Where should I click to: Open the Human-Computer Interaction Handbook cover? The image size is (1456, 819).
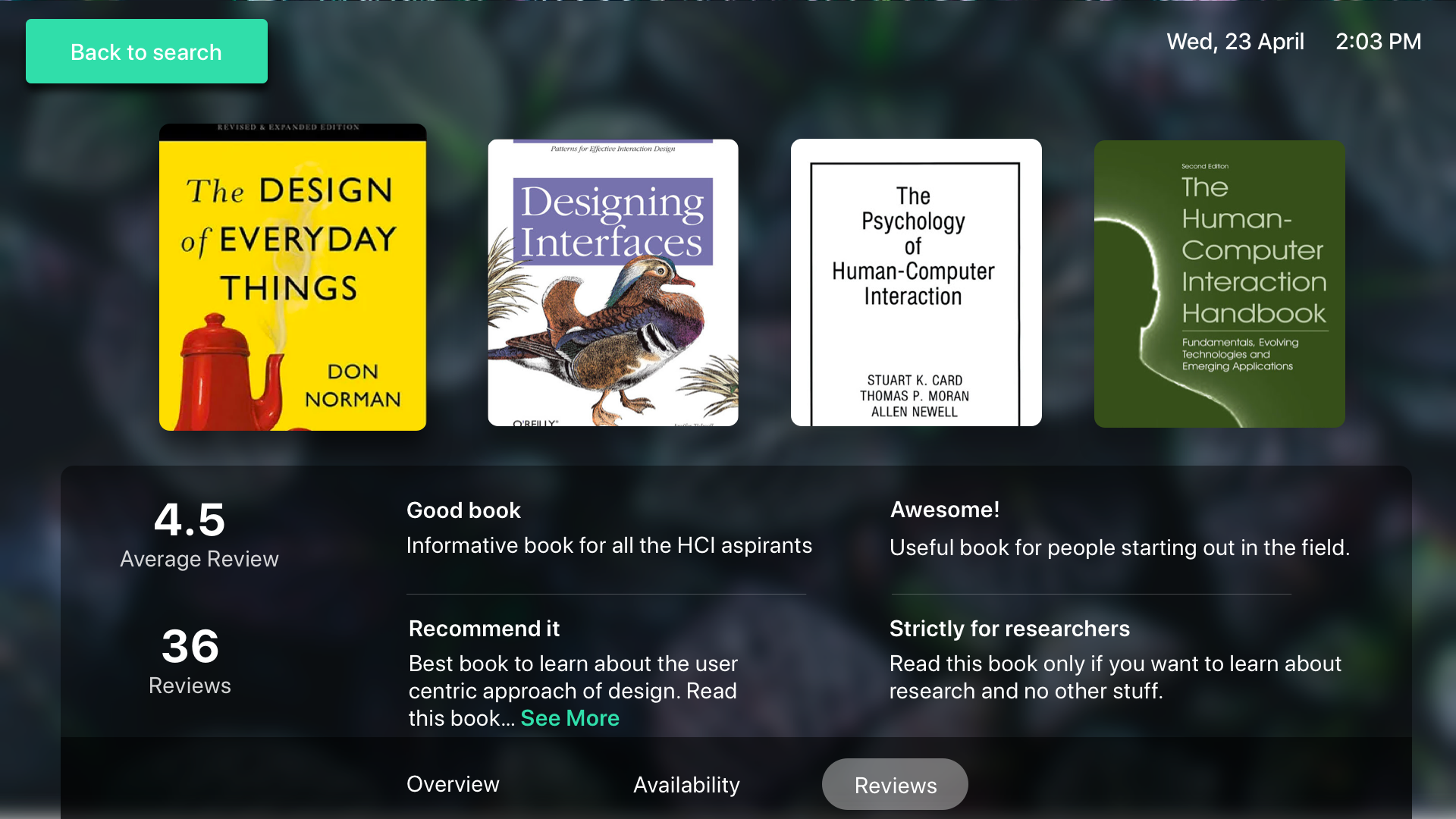[x=1219, y=284]
